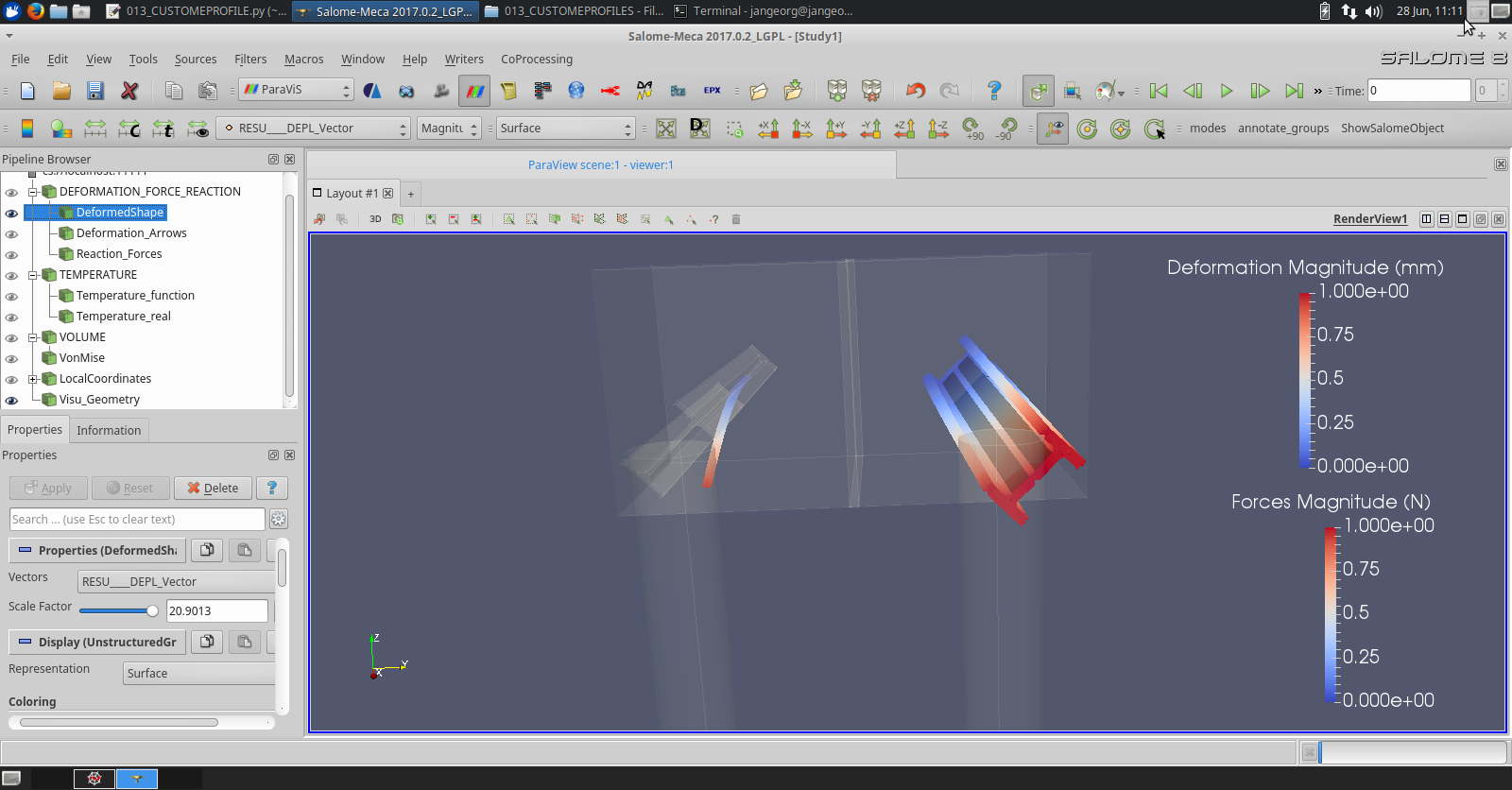Show Deformation_Arrows via its eye icon
Image resolution: width=1512 pixels, height=790 pixels.
(11, 233)
